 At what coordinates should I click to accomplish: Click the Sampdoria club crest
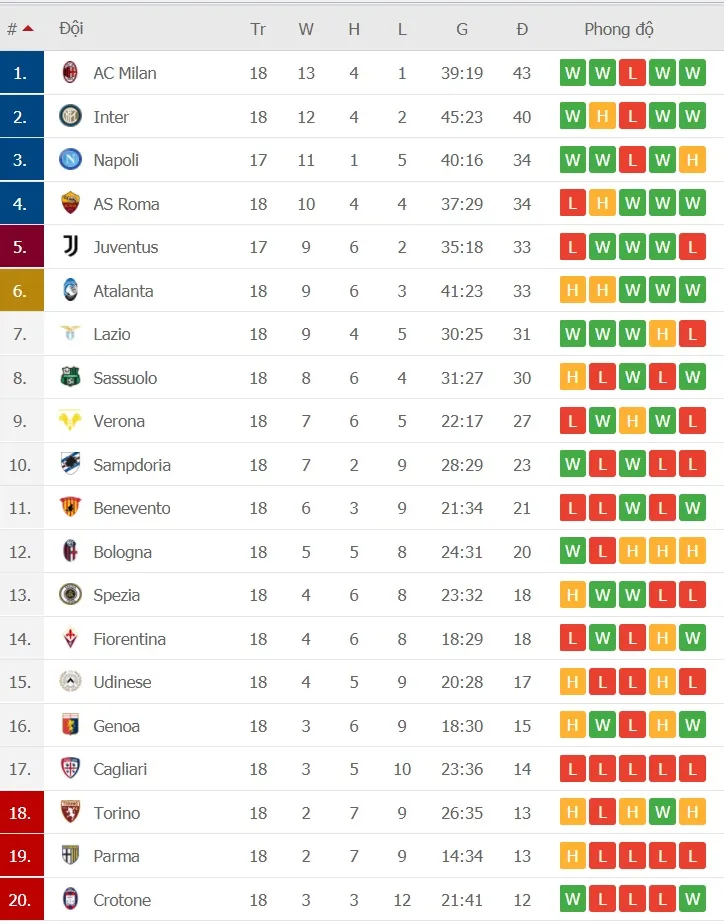pyautogui.click(x=70, y=465)
